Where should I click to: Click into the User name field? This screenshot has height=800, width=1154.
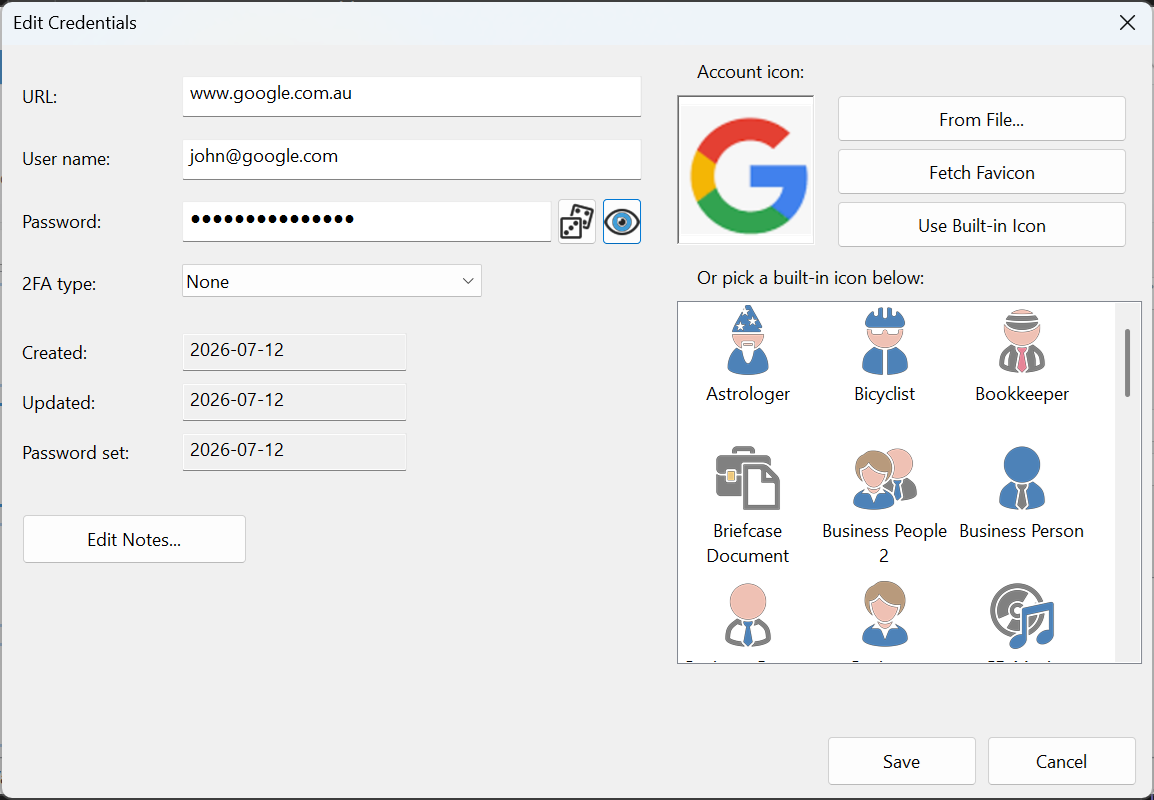click(x=411, y=159)
